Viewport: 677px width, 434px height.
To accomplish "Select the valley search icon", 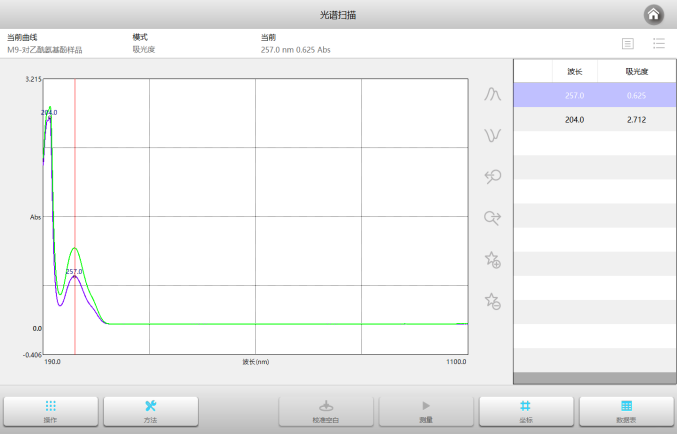I will (492, 135).
